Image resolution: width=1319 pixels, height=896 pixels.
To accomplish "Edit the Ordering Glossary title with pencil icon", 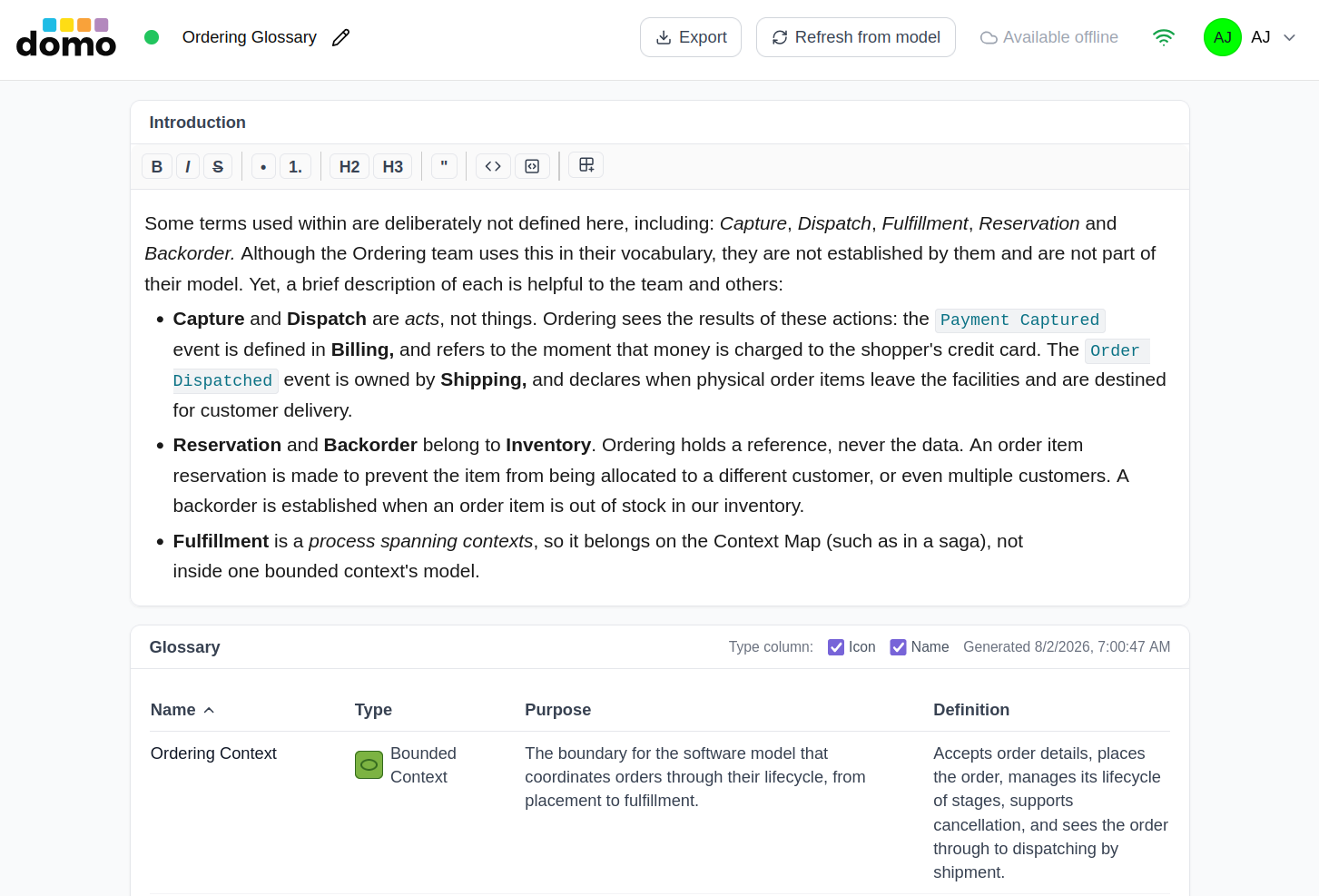I will [x=340, y=37].
